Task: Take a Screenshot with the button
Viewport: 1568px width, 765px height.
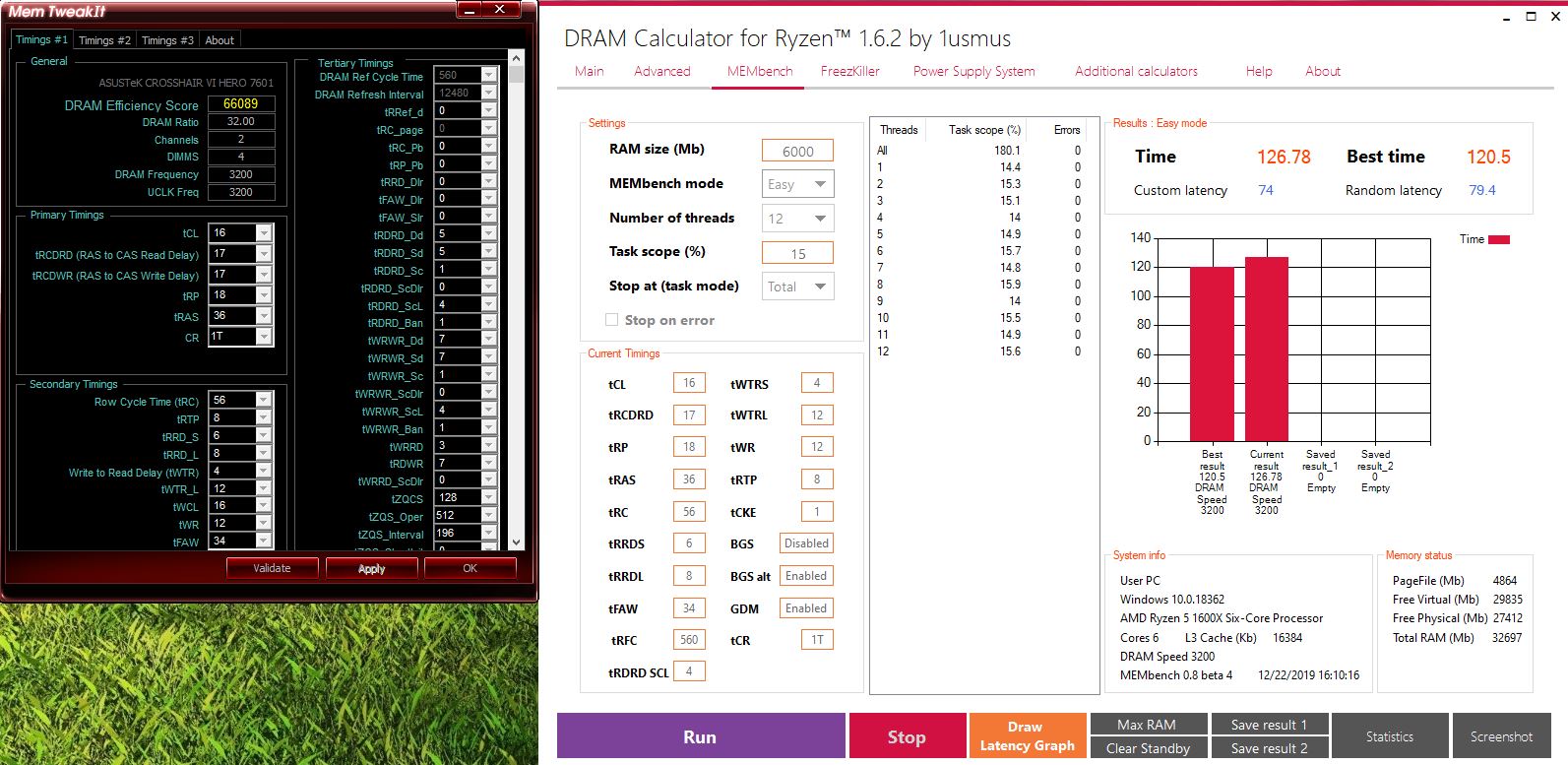Action: (x=1501, y=736)
